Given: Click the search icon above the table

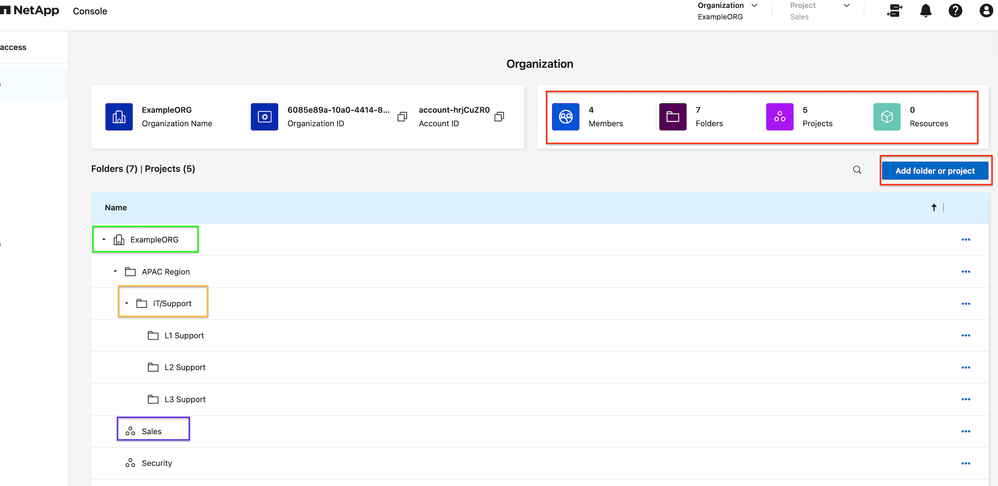Looking at the screenshot, I should pos(857,170).
